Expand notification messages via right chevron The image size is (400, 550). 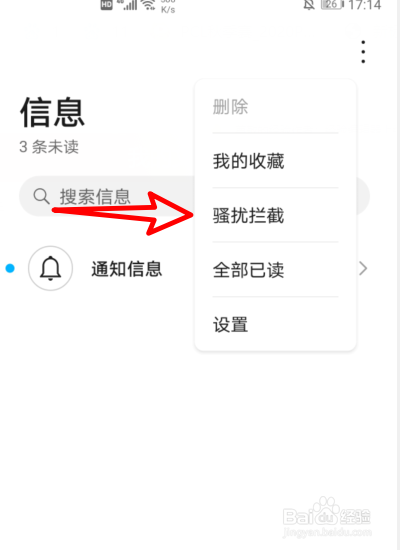point(363,268)
